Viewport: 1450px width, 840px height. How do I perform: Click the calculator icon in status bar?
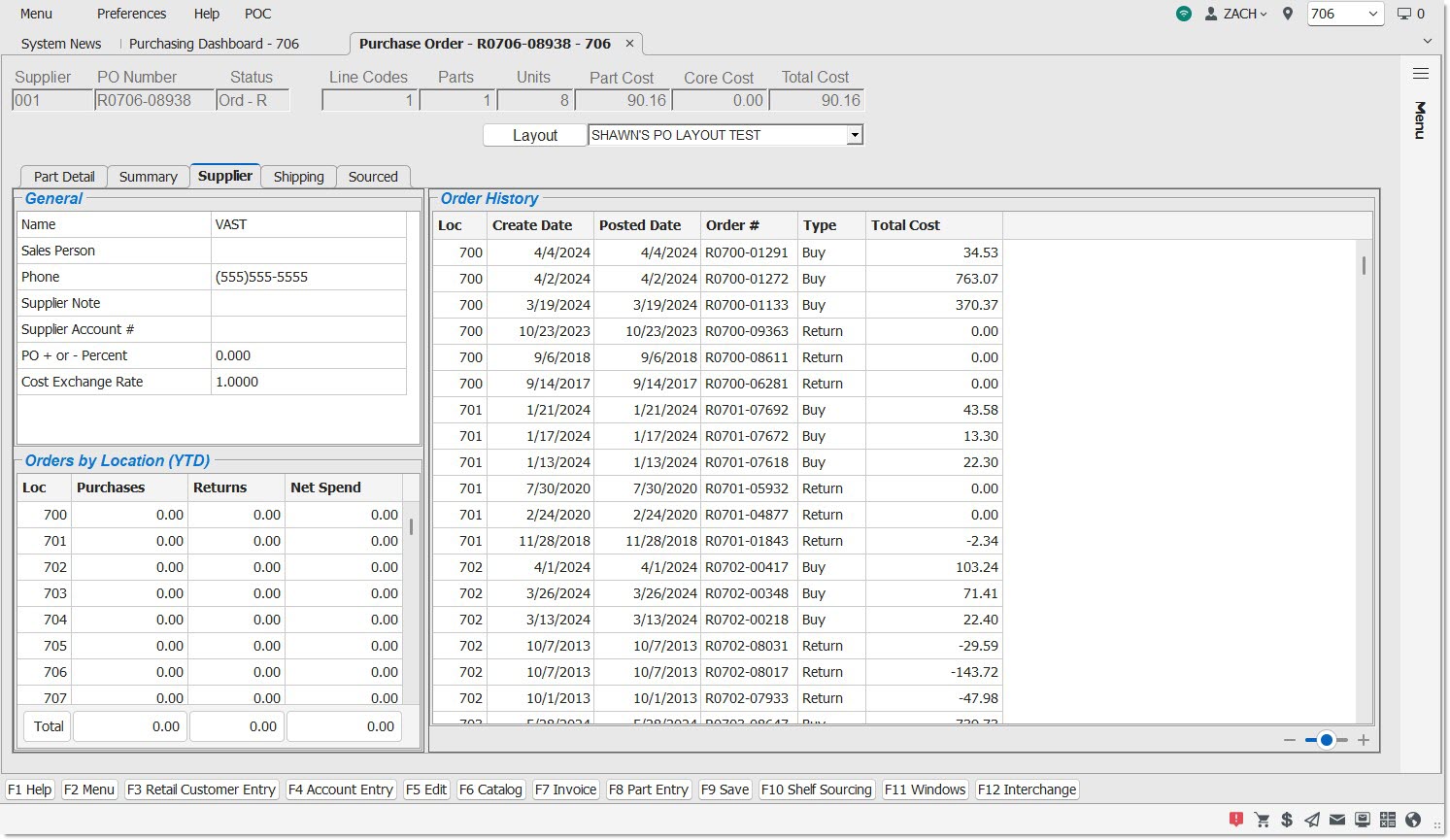[1388, 820]
